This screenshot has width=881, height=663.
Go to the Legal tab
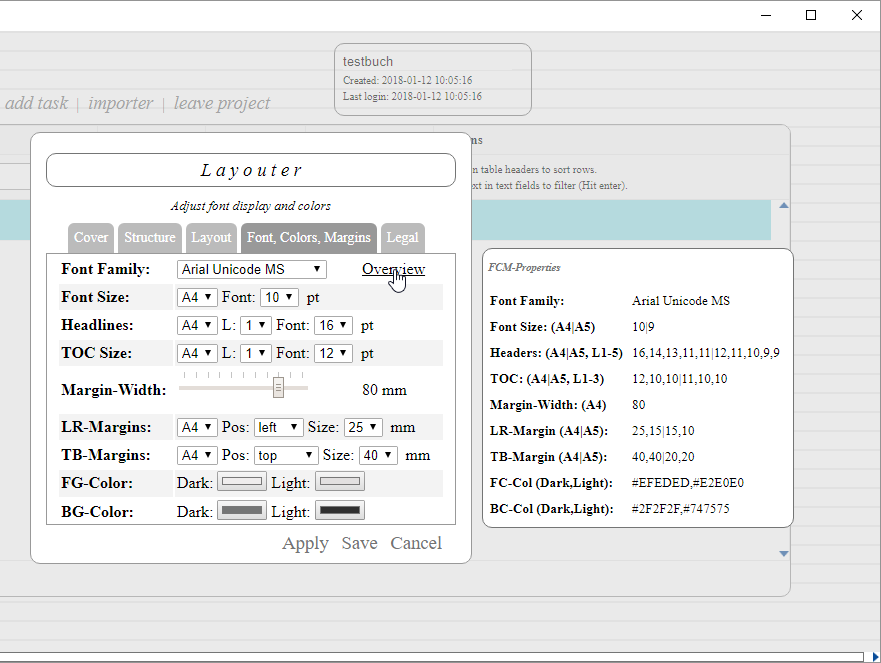click(402, 237)
